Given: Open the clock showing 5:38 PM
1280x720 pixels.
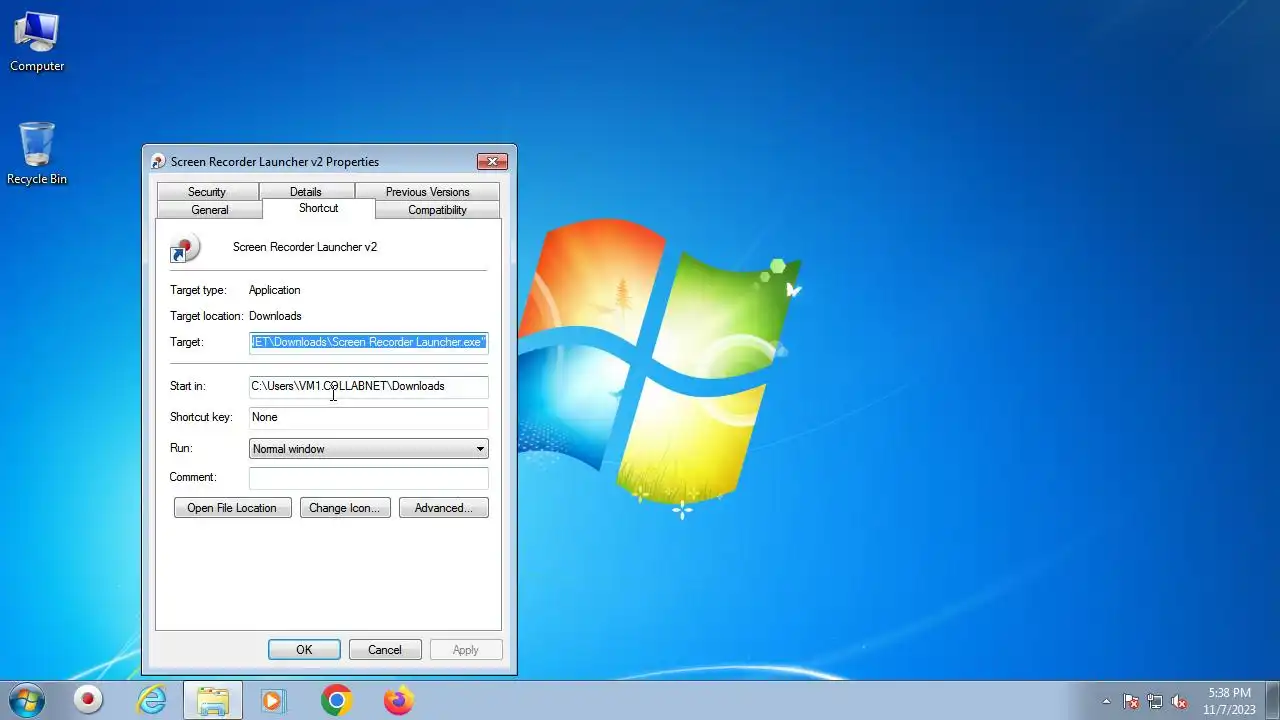Looking at the screenshot, I should (x=1229, y=701).
